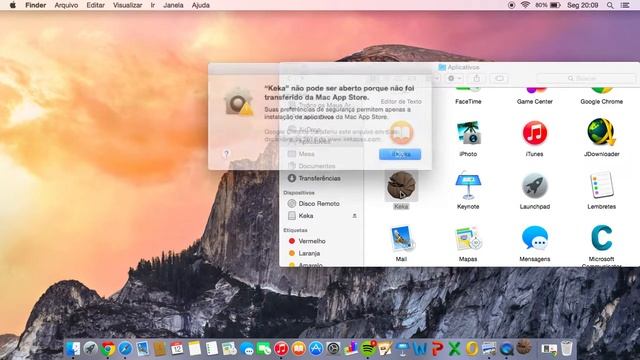Viewport: 640px width, 360px height.
Task: Click the Share button in Finder toolbar
Action: coord(476,78)
